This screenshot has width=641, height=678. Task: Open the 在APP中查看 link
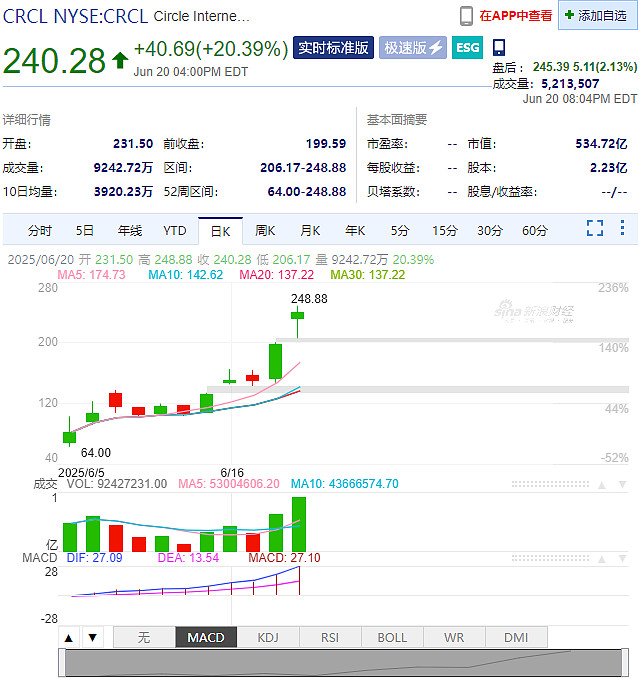[516, 16]
